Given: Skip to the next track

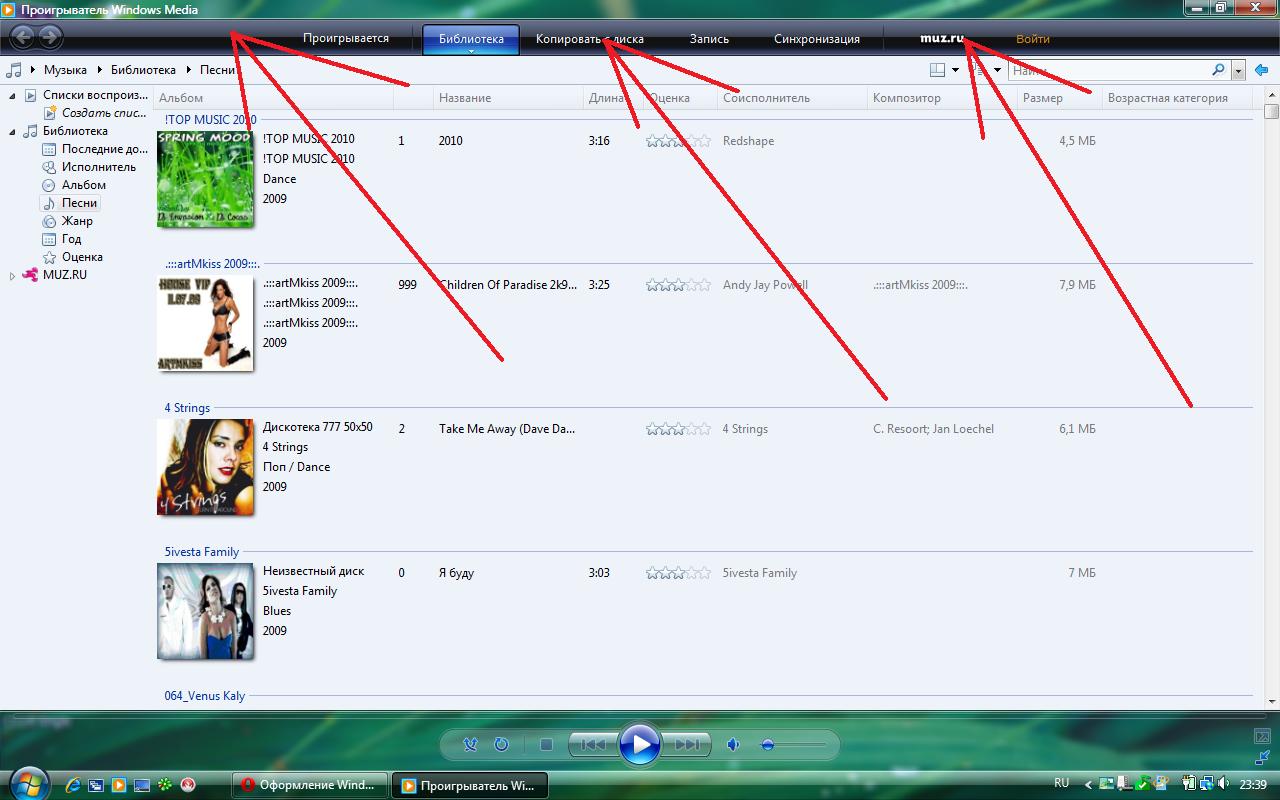Looking at the screenshot, I should click(688, 745).
